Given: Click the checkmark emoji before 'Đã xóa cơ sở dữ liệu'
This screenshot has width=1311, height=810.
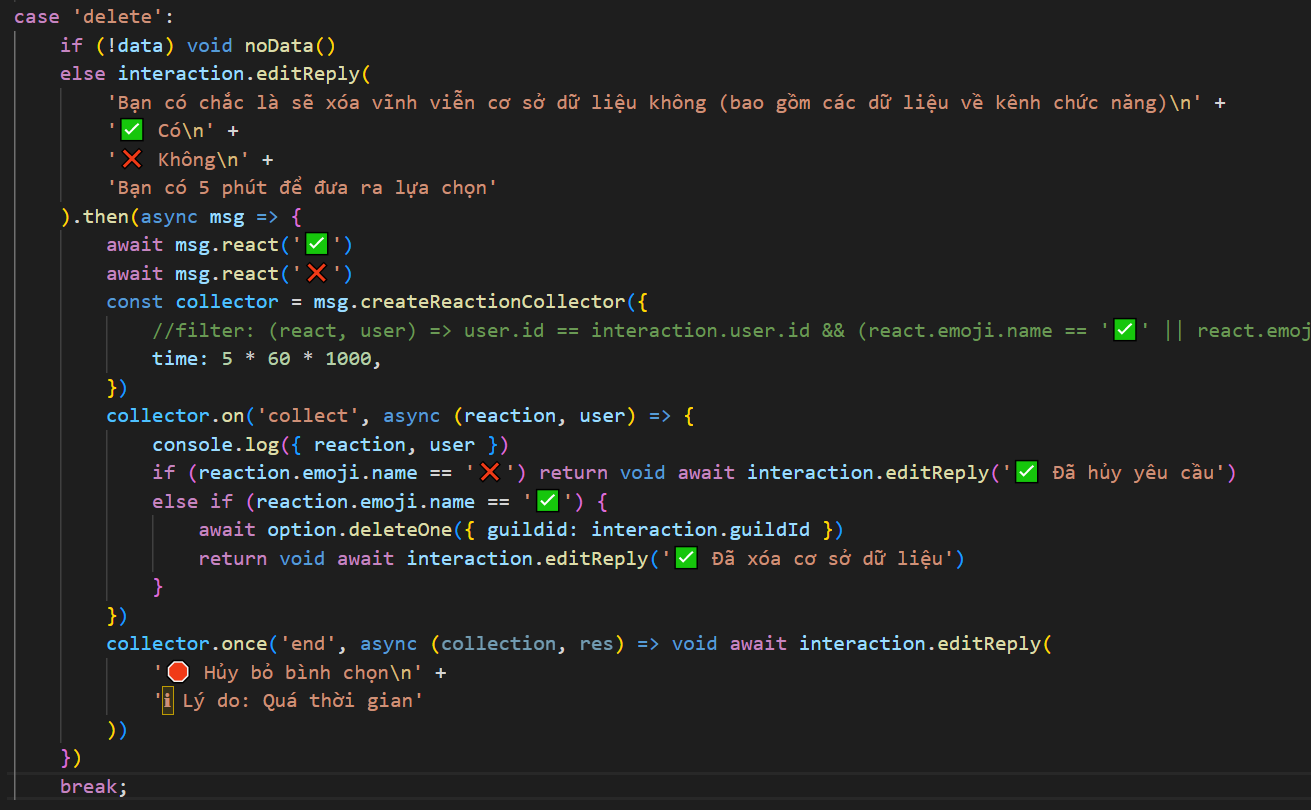Looking at the screenshot, I should tap(686, 558).
